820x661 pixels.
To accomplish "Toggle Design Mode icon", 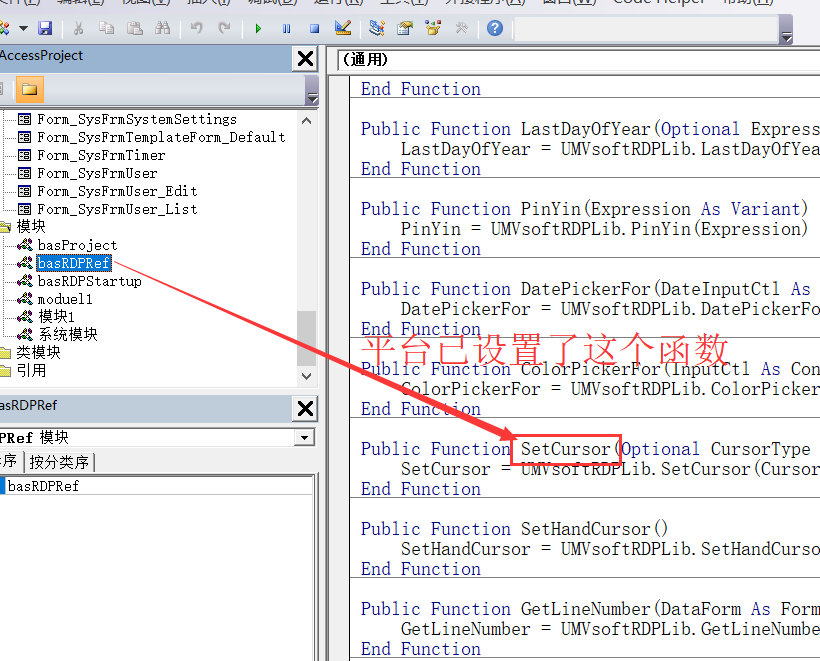I will tap(343, 28).
